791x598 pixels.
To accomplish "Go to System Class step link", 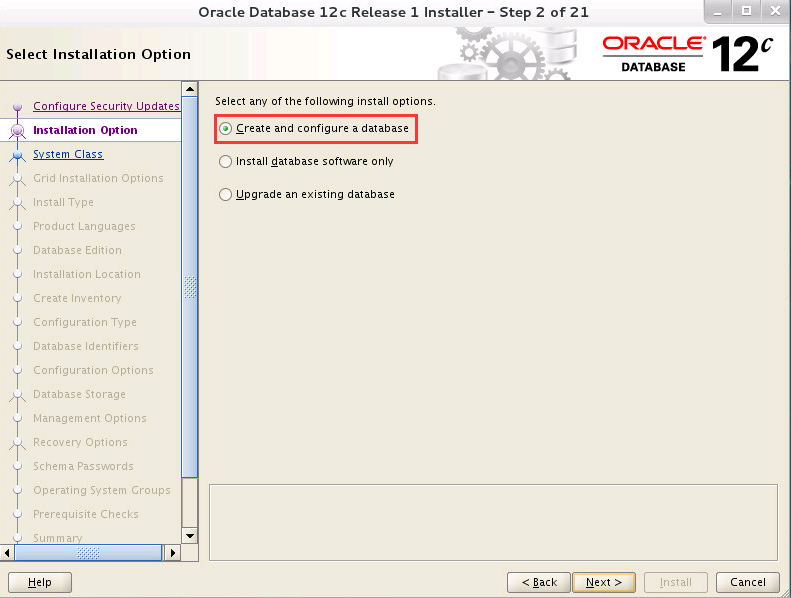I will (68, 154).
